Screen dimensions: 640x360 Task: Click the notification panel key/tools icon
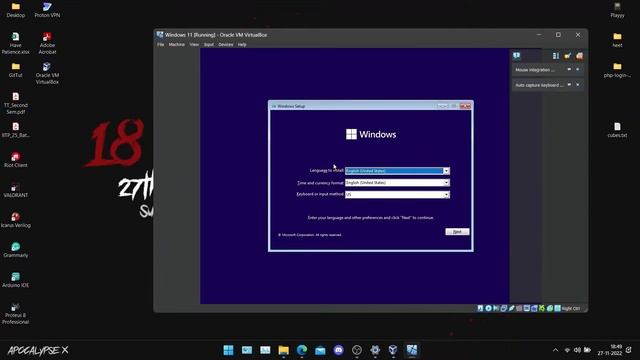[567, 56]
